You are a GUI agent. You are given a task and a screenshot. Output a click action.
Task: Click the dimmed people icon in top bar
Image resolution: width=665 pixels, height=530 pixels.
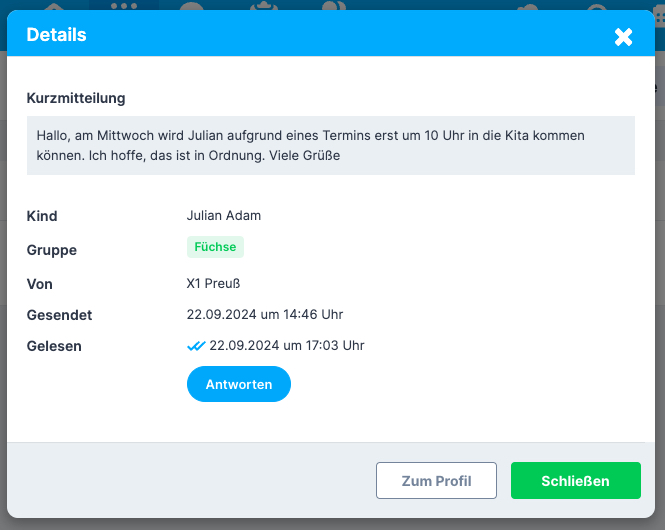pyautogui.click(x=334, y=6)
